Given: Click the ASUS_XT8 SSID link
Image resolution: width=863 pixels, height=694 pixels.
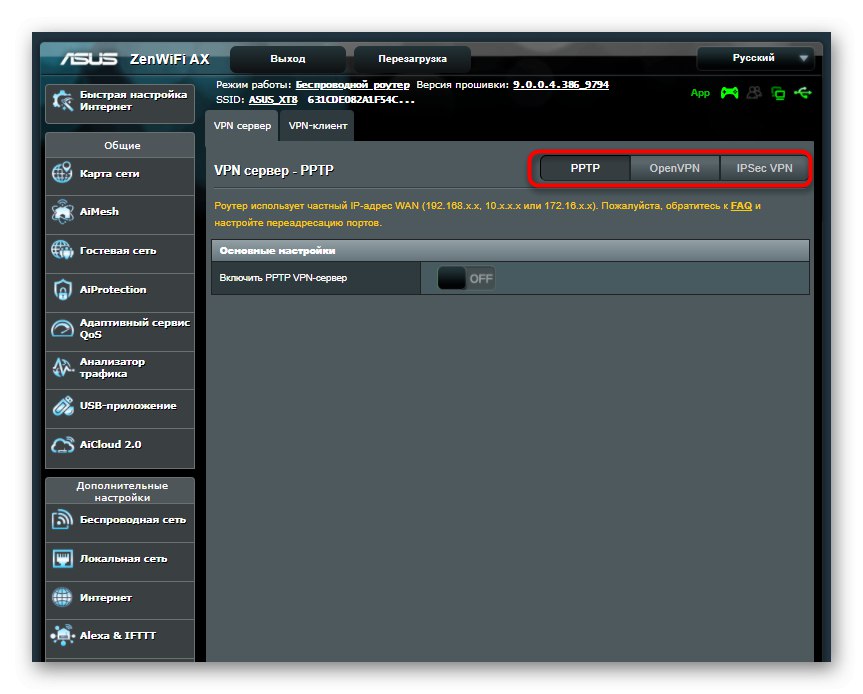Looking at the screenshot, I should pos(273,100).
